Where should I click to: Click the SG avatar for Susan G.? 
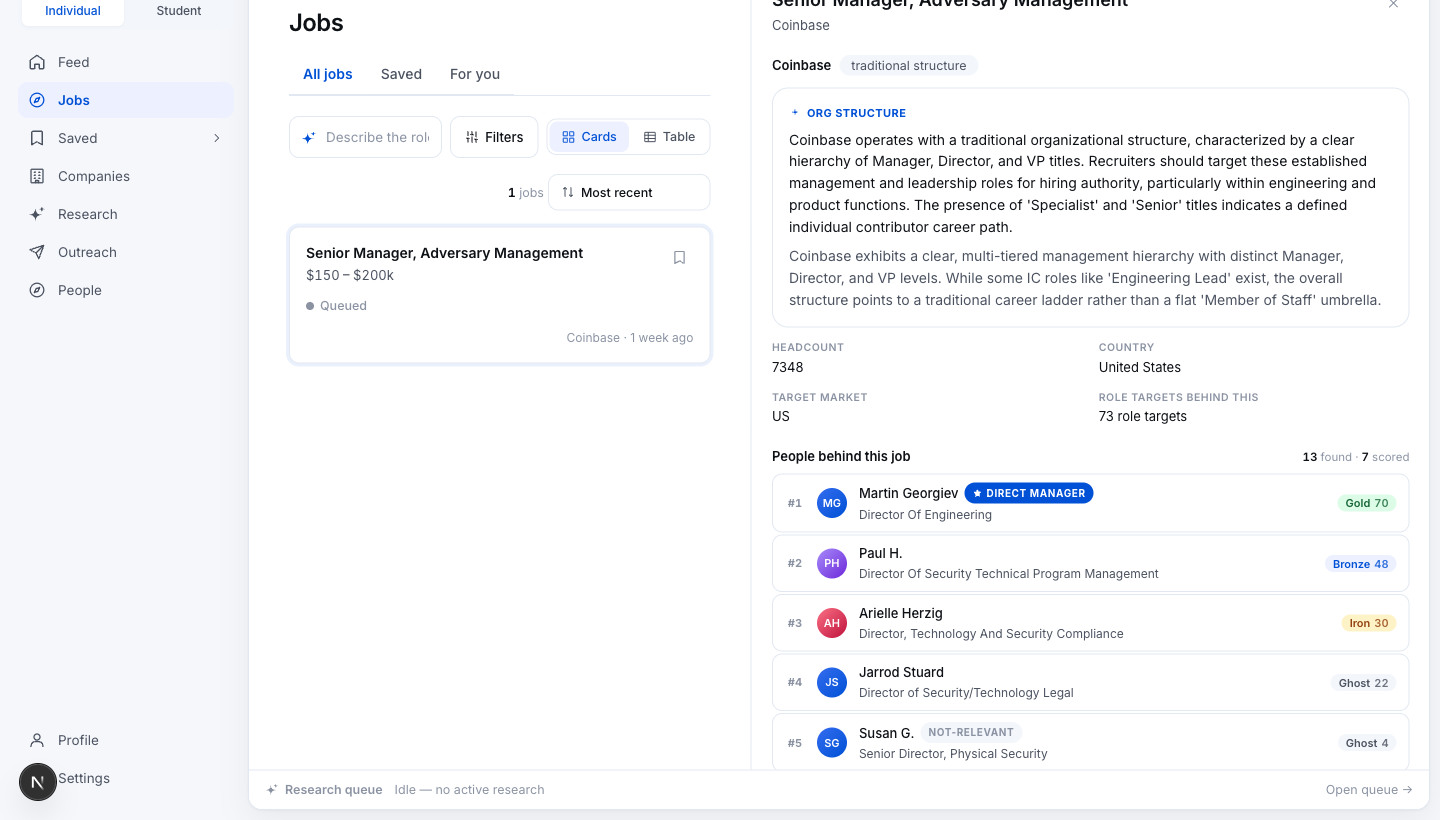pyautogui.click(x=832, y=742)
